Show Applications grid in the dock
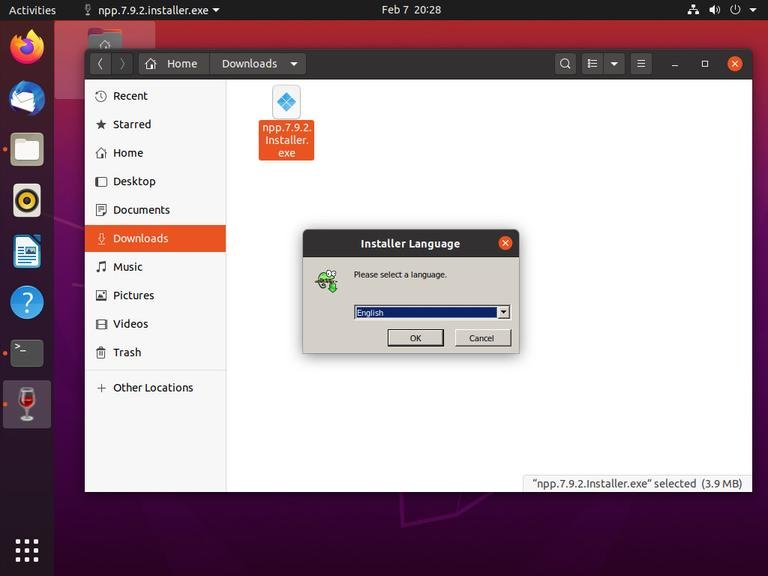This screenshot has width=768, height=576. coord(27,549)
